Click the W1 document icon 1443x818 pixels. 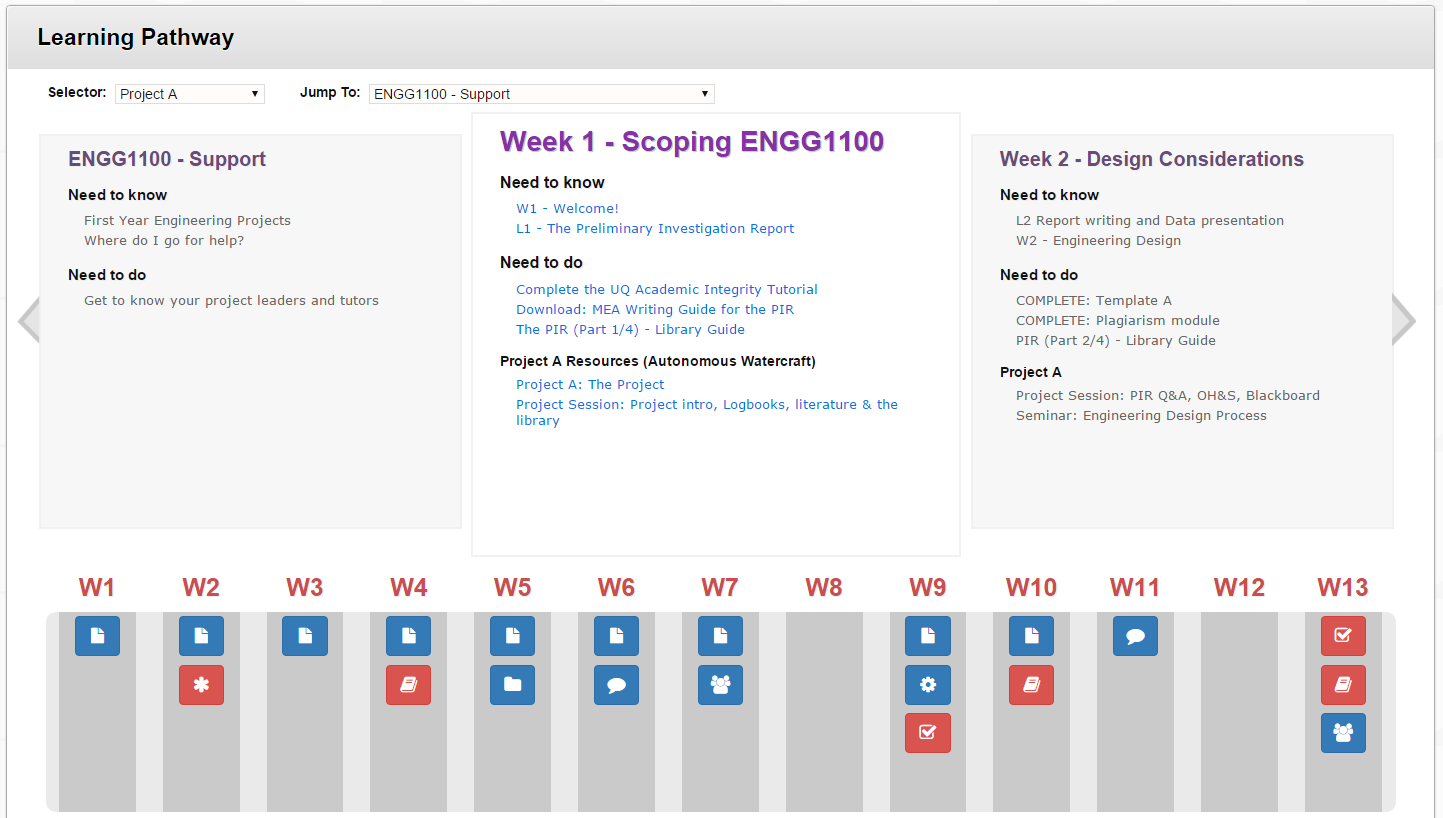97,636
